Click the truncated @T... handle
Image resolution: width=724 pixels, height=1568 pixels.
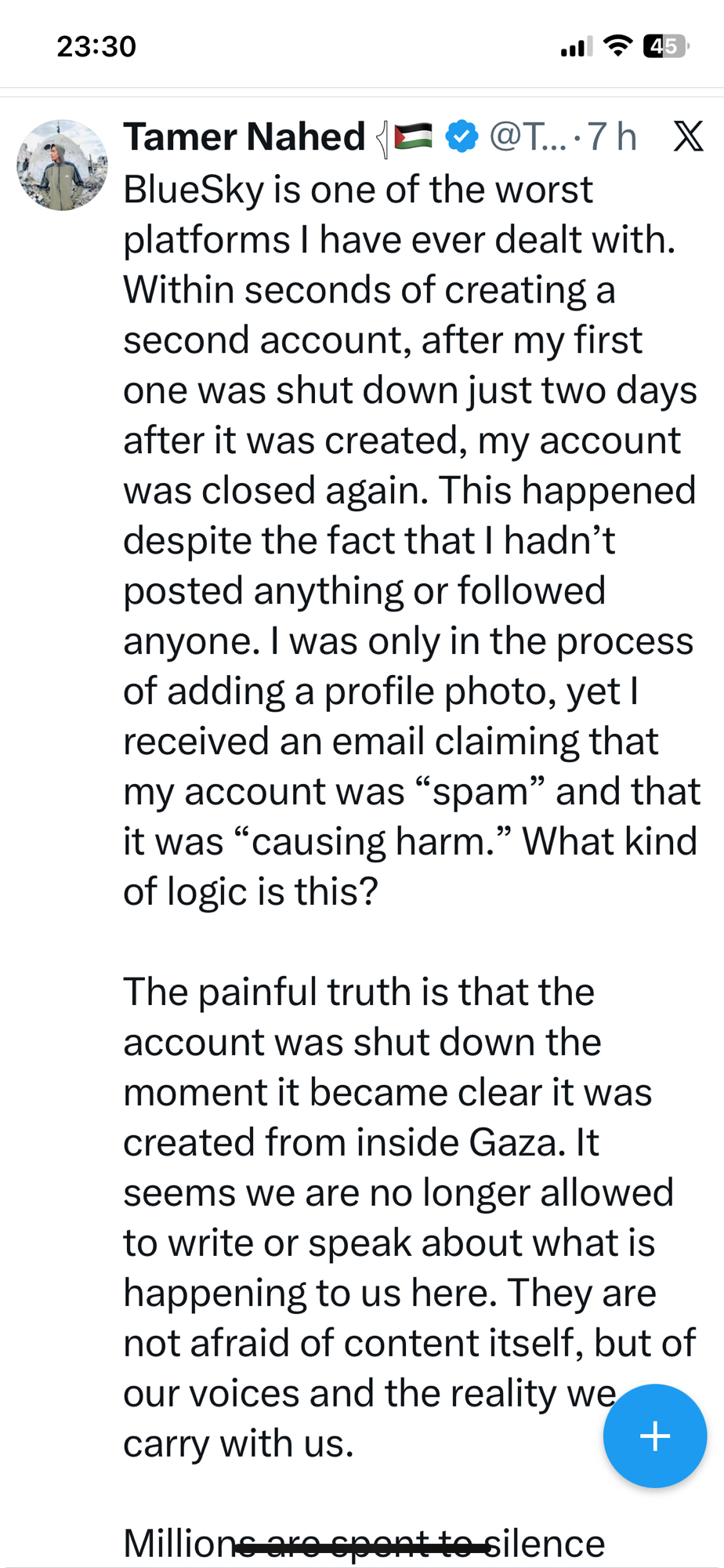pos(527,137)
